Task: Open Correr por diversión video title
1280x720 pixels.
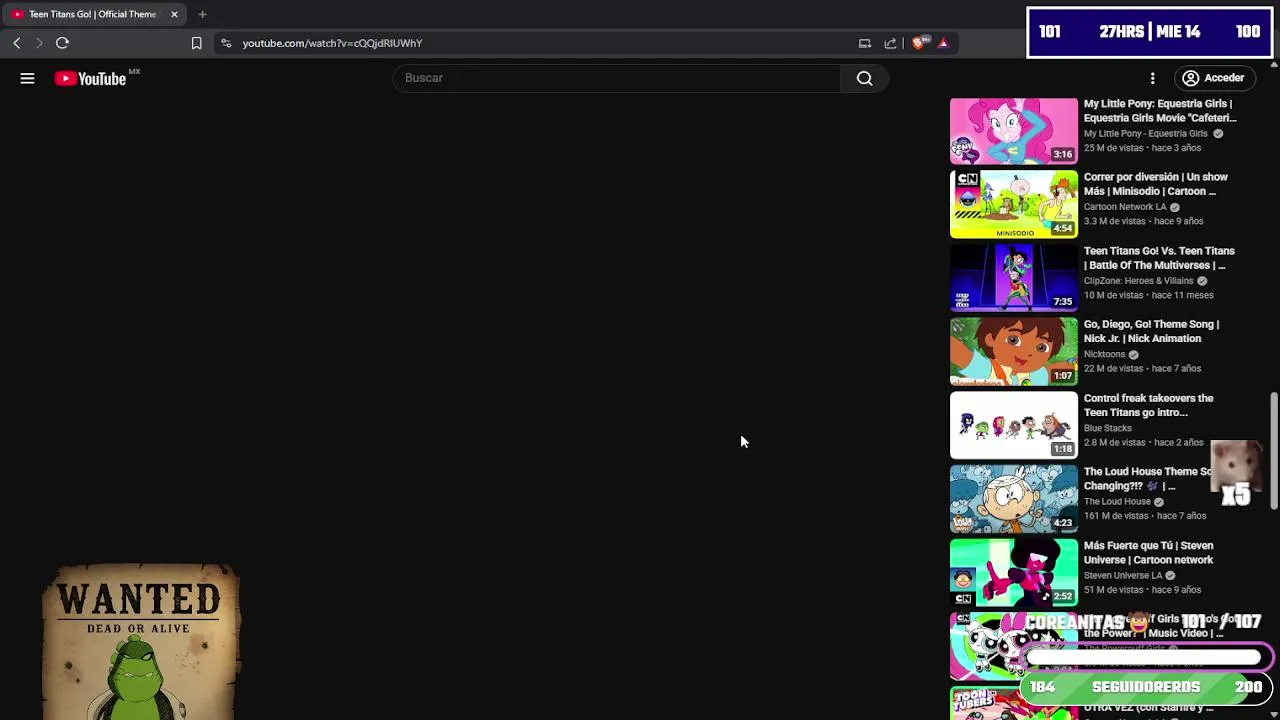Action: tap(1155, 184)
